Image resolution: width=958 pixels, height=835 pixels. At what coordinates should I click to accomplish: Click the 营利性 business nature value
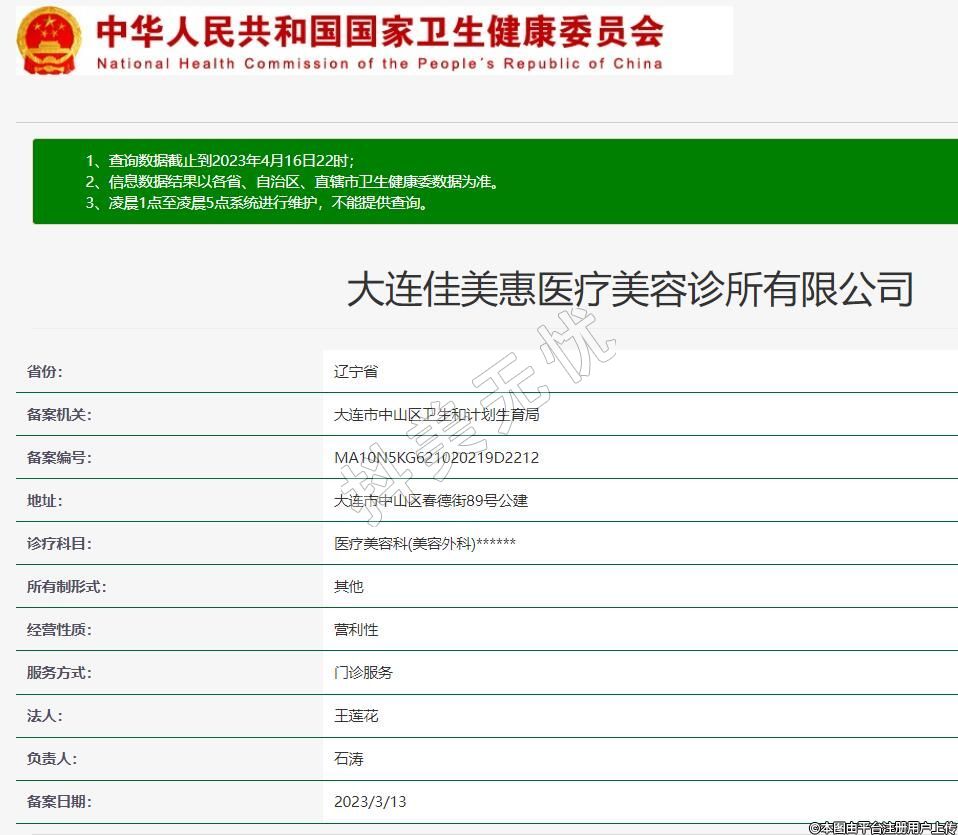pyautogui.click(x=356, y=630)
